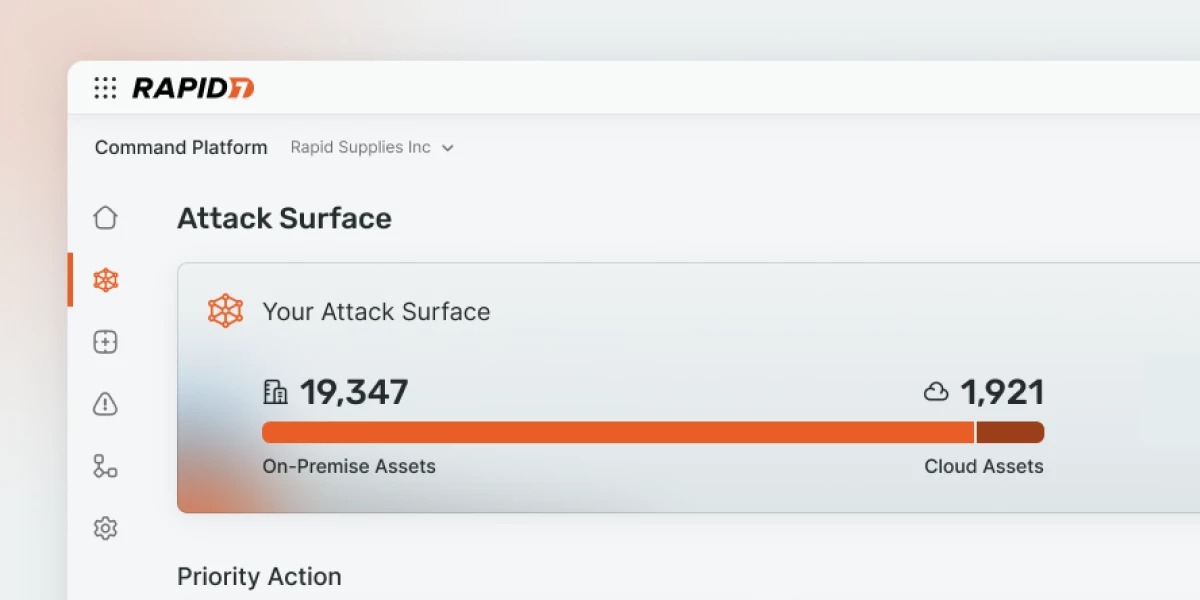Go to Home in the sidebar
The image size is (1200, 600).
[105, 218]
